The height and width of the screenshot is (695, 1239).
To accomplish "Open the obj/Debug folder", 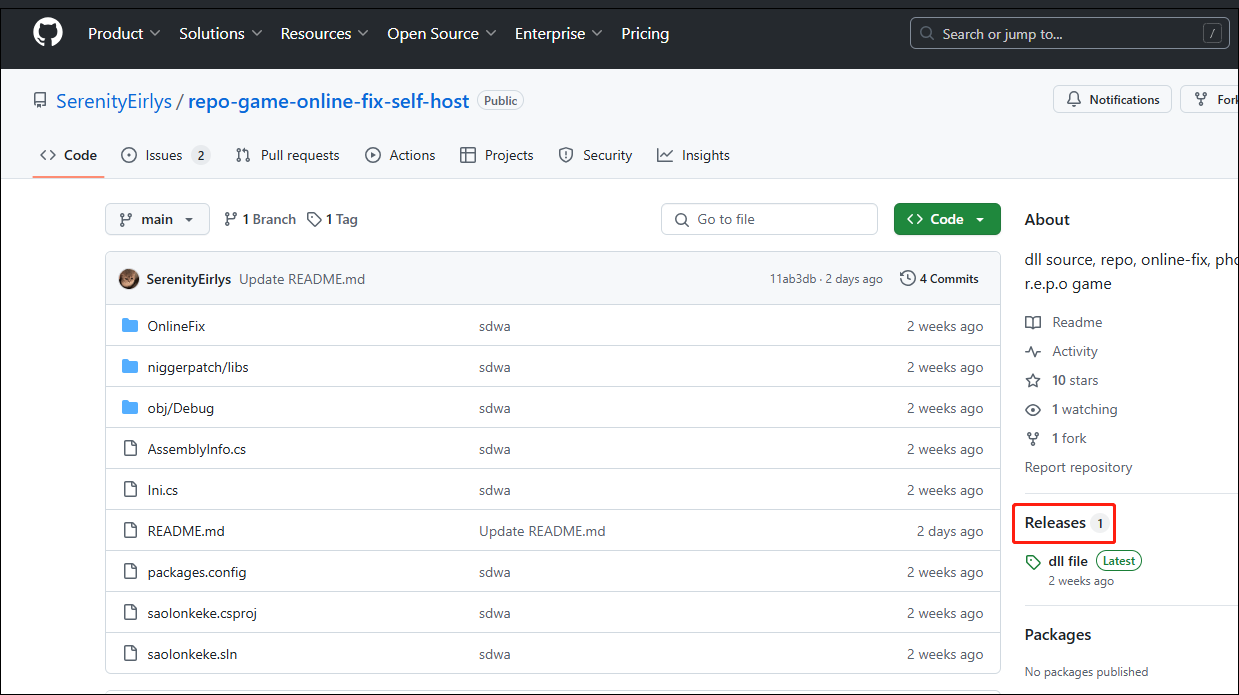I will (x=180, y=408).
